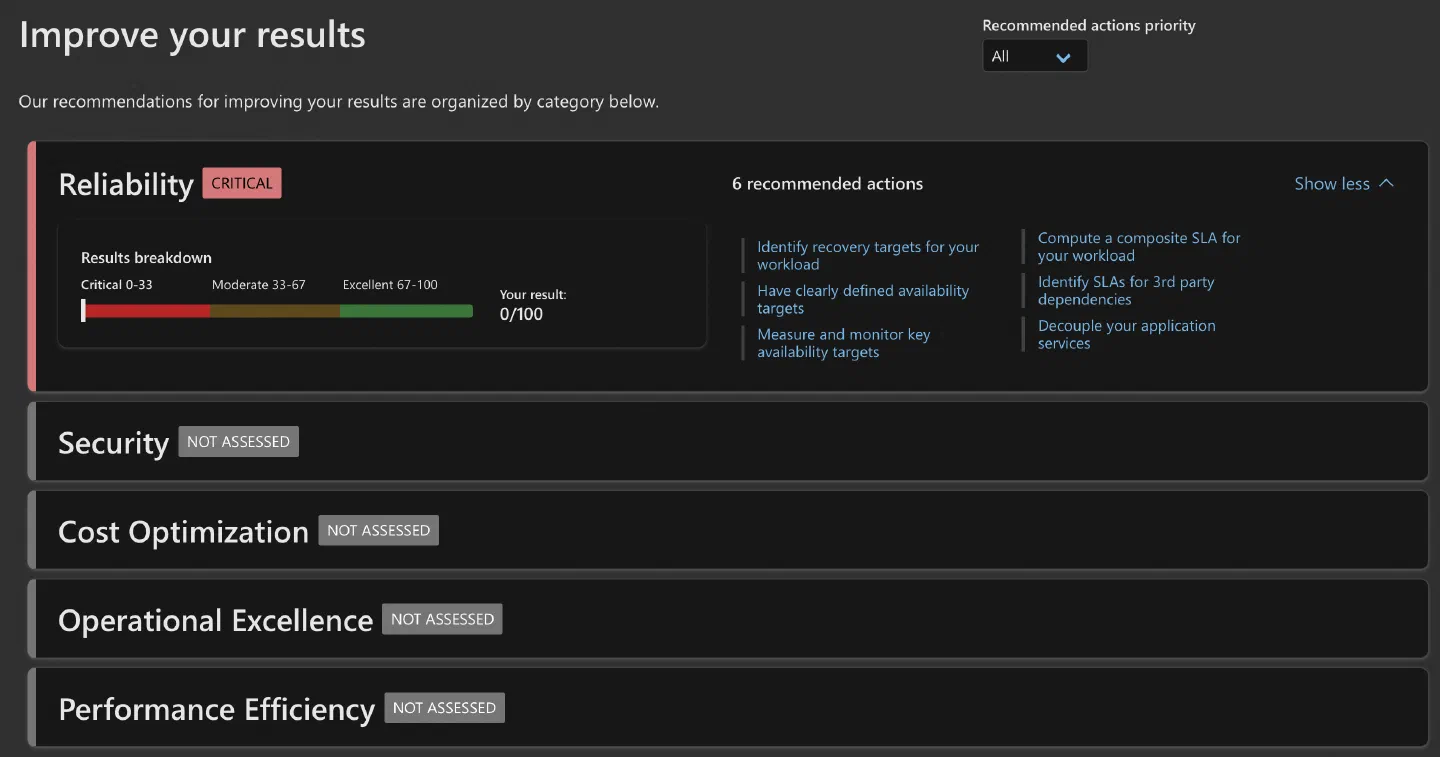Click the 'Recommended actions priority' label

point(1089,26)
